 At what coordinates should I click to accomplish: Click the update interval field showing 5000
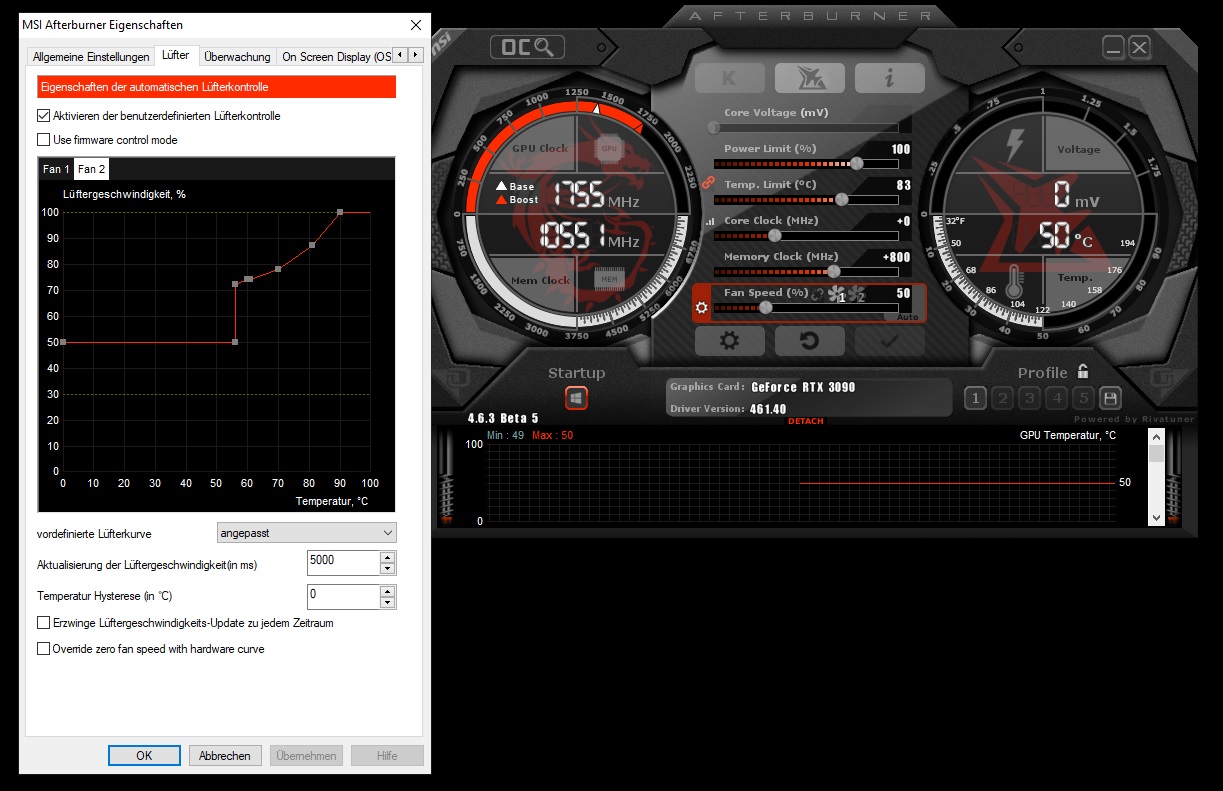click(343, 563)
